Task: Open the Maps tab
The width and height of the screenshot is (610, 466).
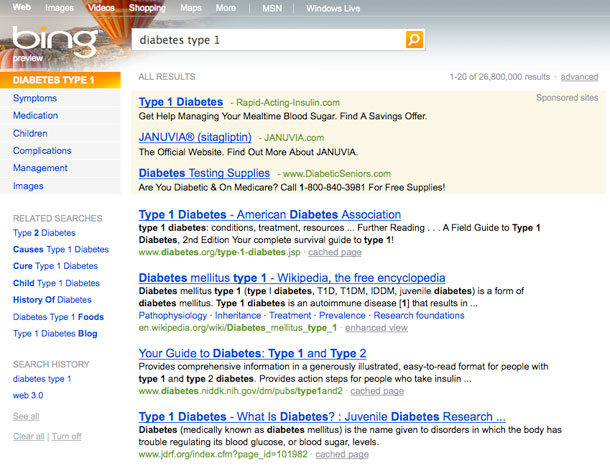Action: tap(190, 8)
